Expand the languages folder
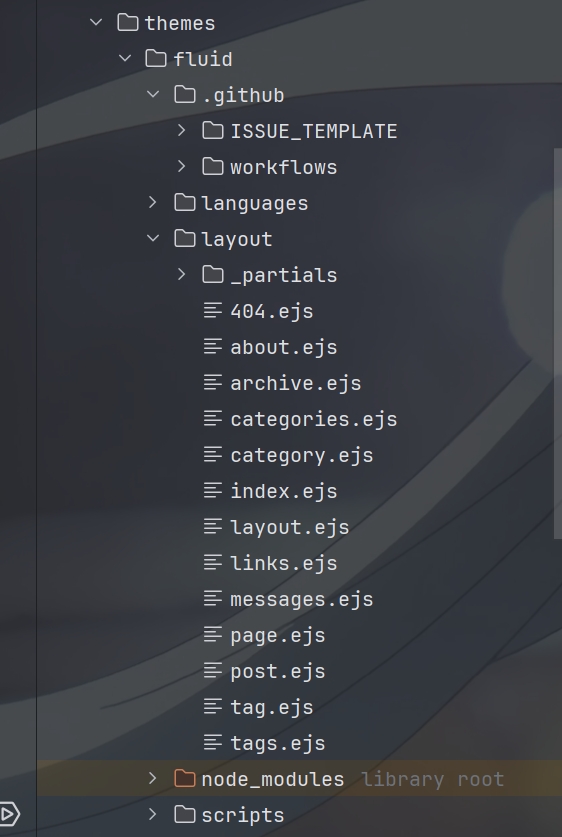The height and width of the screenshot is (837, 562). (153, 202)
